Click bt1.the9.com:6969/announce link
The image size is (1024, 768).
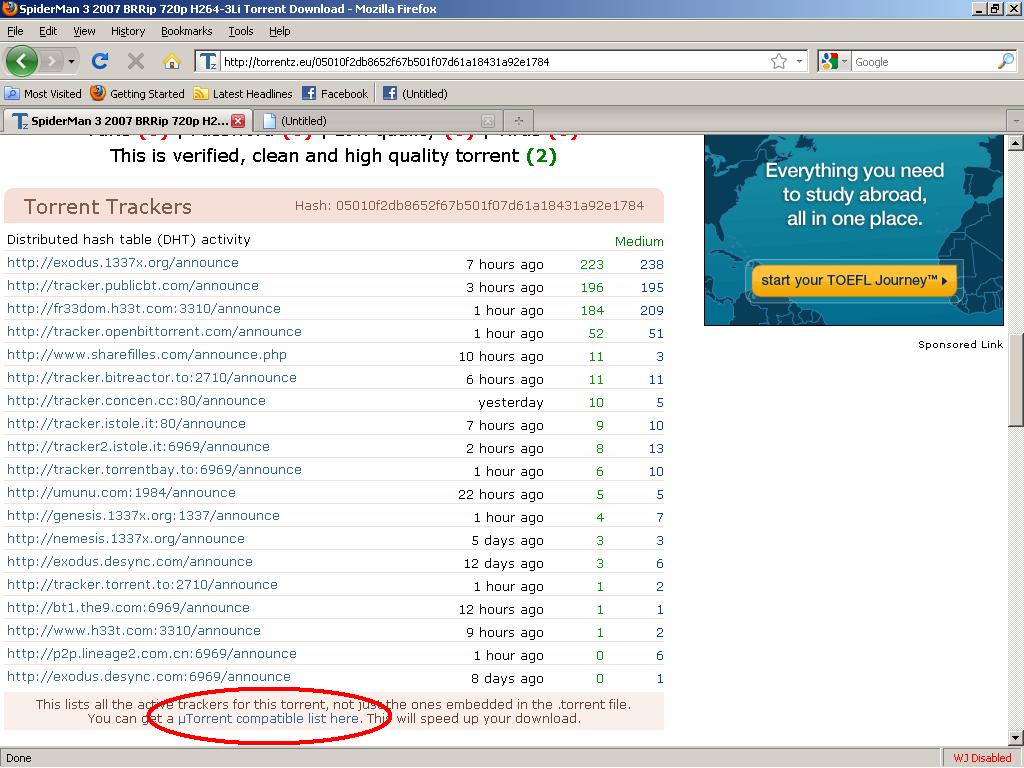pyautogui.click(x=128, y=607)
